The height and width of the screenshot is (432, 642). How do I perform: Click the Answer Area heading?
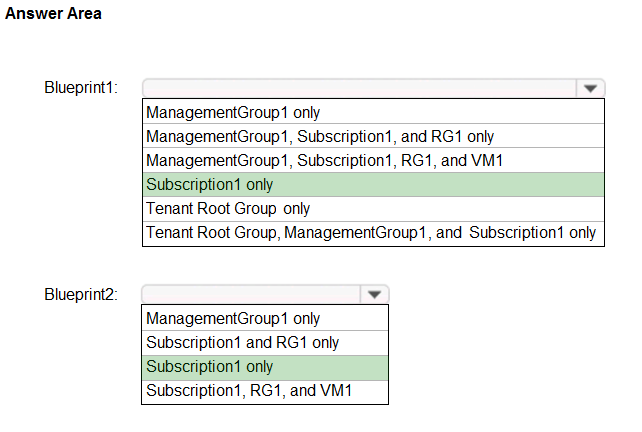tap(53, 14)
